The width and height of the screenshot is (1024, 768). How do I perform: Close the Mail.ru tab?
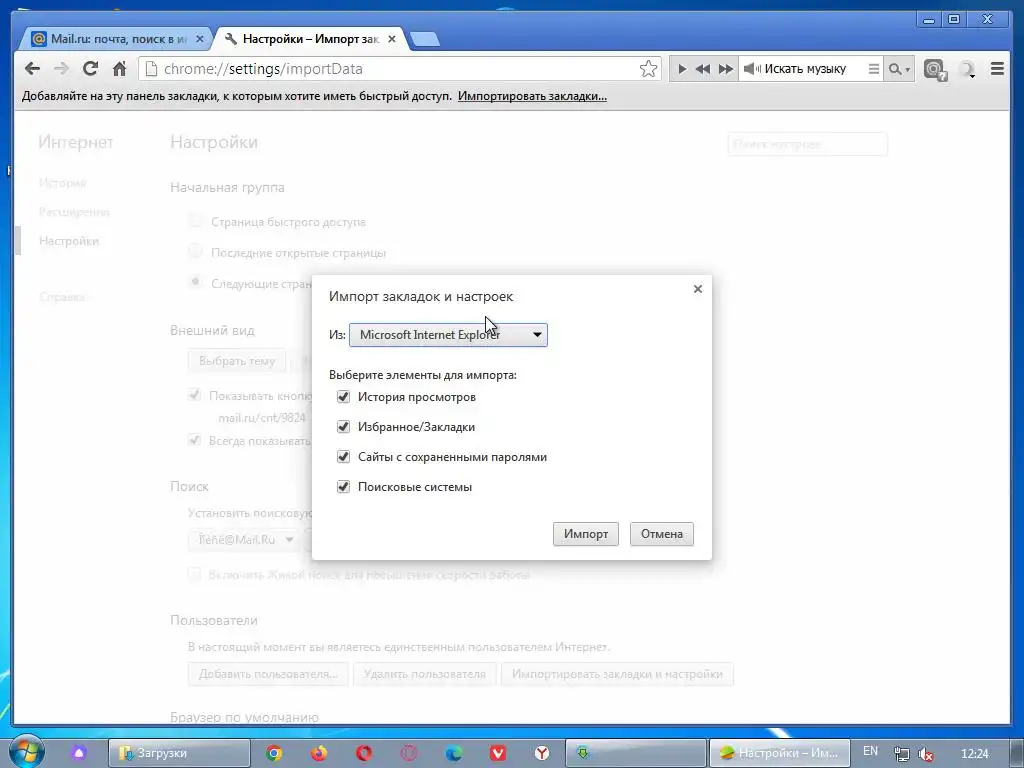[200, 39]
